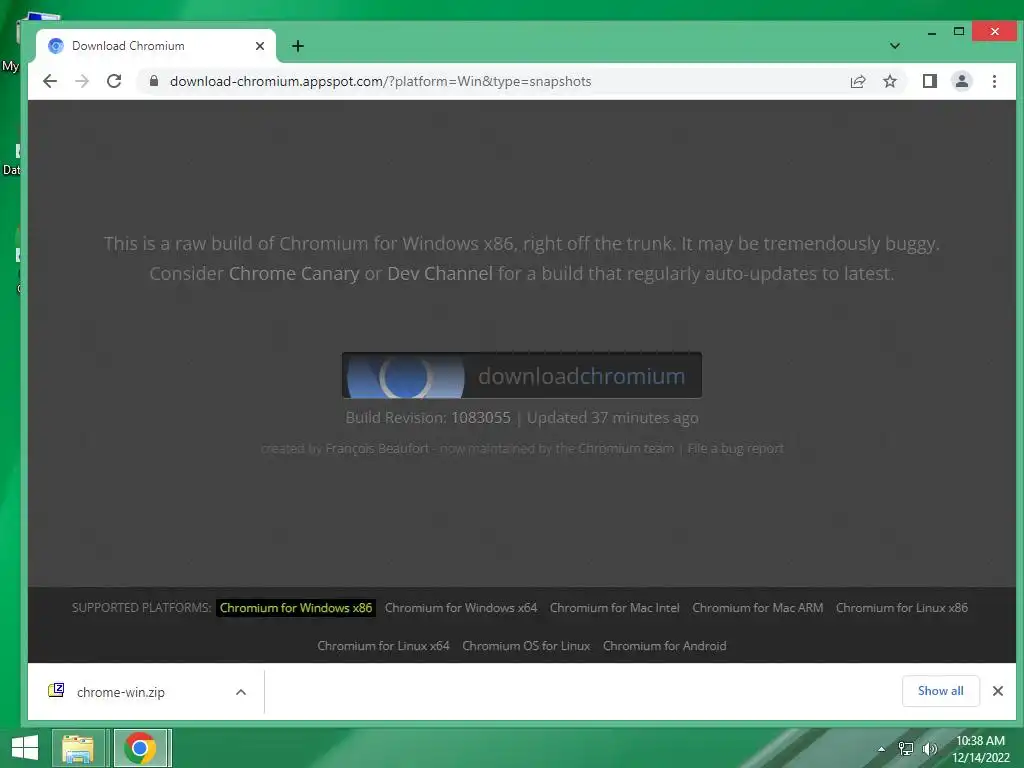Image resolution: width=1024 pixels, height=768 pixels.
Task: Select Chromium for Windows x86 platform
Action: pyautogui.click(x=296, y=608)
